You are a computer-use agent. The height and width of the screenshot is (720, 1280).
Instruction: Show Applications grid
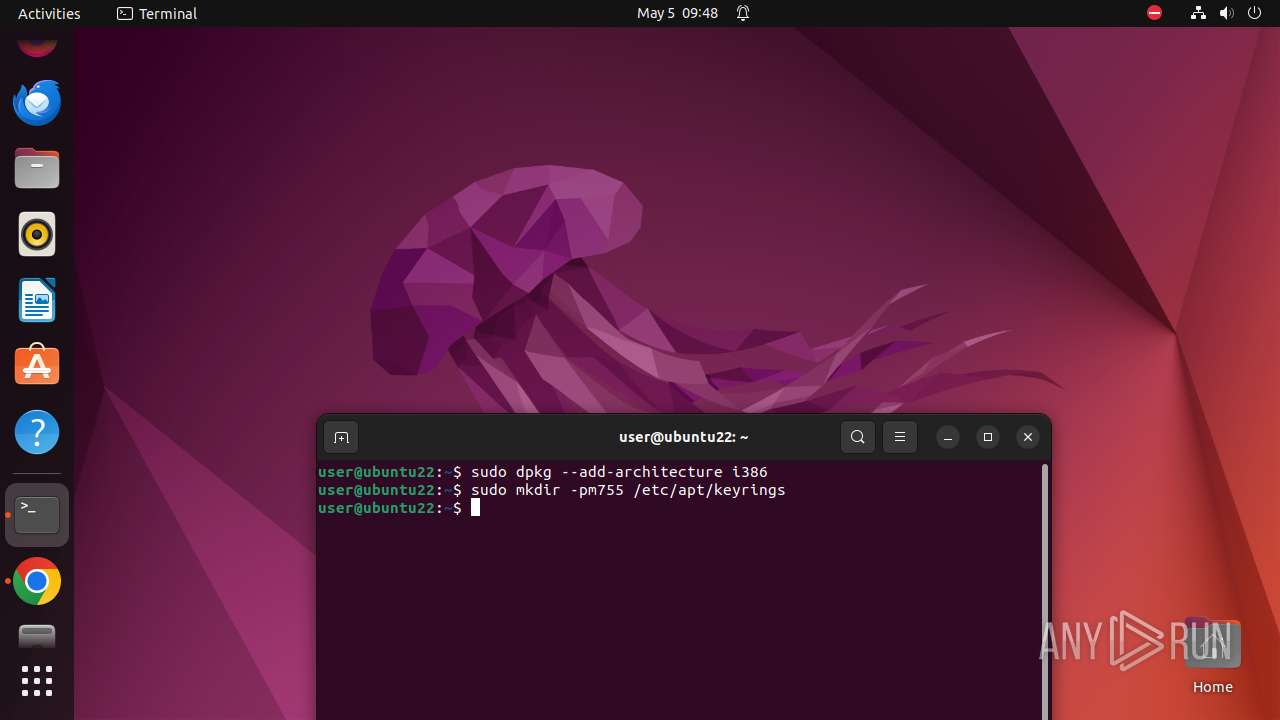point(37,681)
